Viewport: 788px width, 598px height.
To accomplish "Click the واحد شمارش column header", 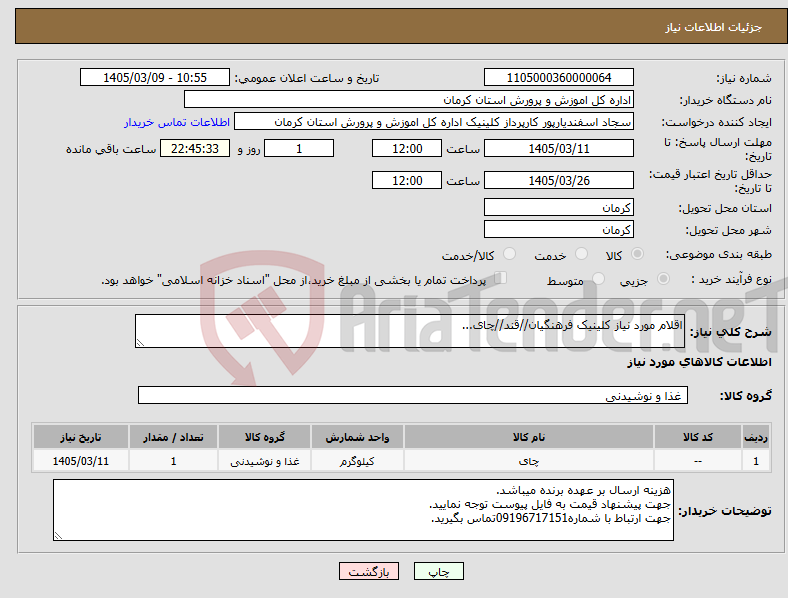I will pos(357,437).
